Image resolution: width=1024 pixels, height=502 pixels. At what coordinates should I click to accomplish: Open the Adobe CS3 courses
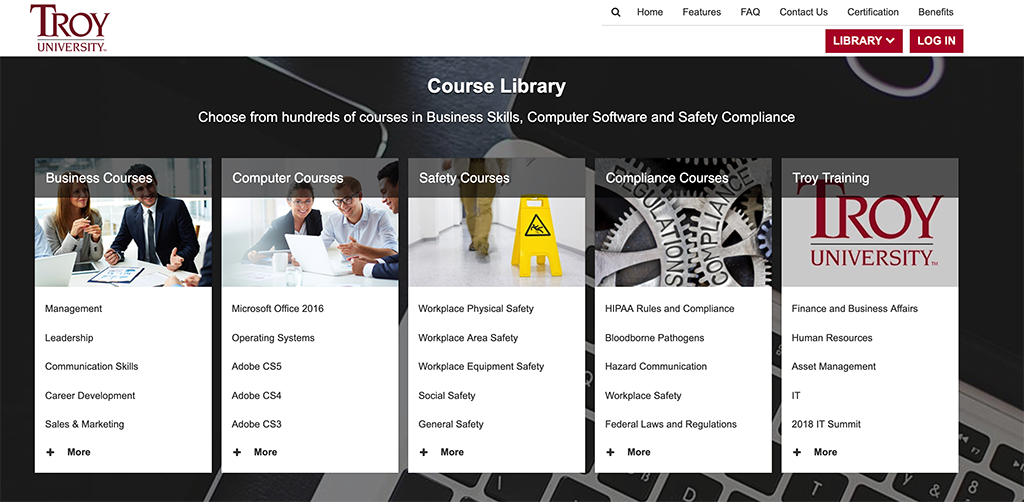[257, 424]
